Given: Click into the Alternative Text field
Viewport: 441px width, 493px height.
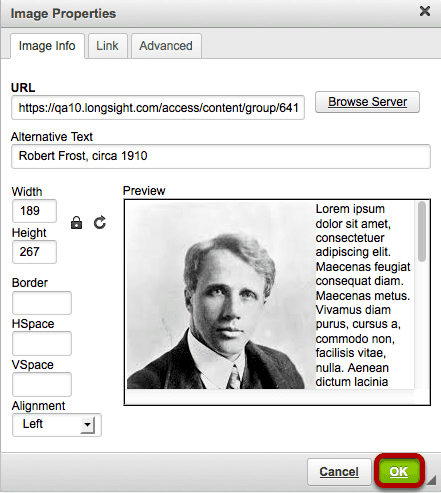Looking at the screenshot, I should [221, 156].
